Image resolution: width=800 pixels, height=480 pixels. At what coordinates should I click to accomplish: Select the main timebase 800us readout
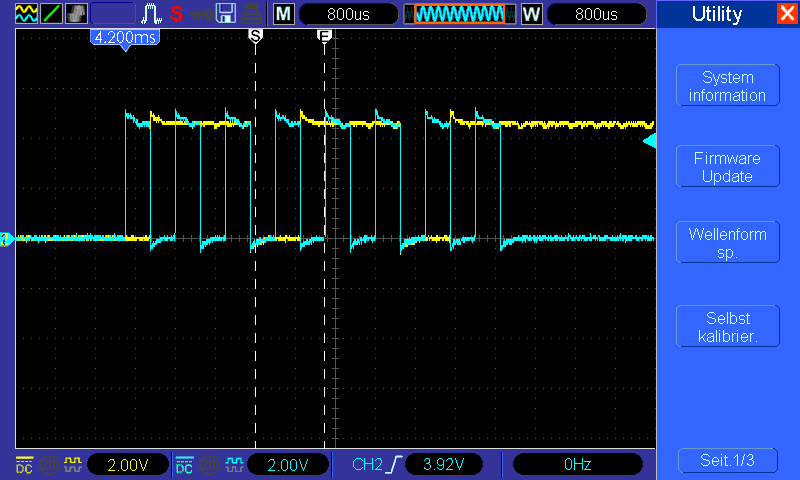point(348,14)
